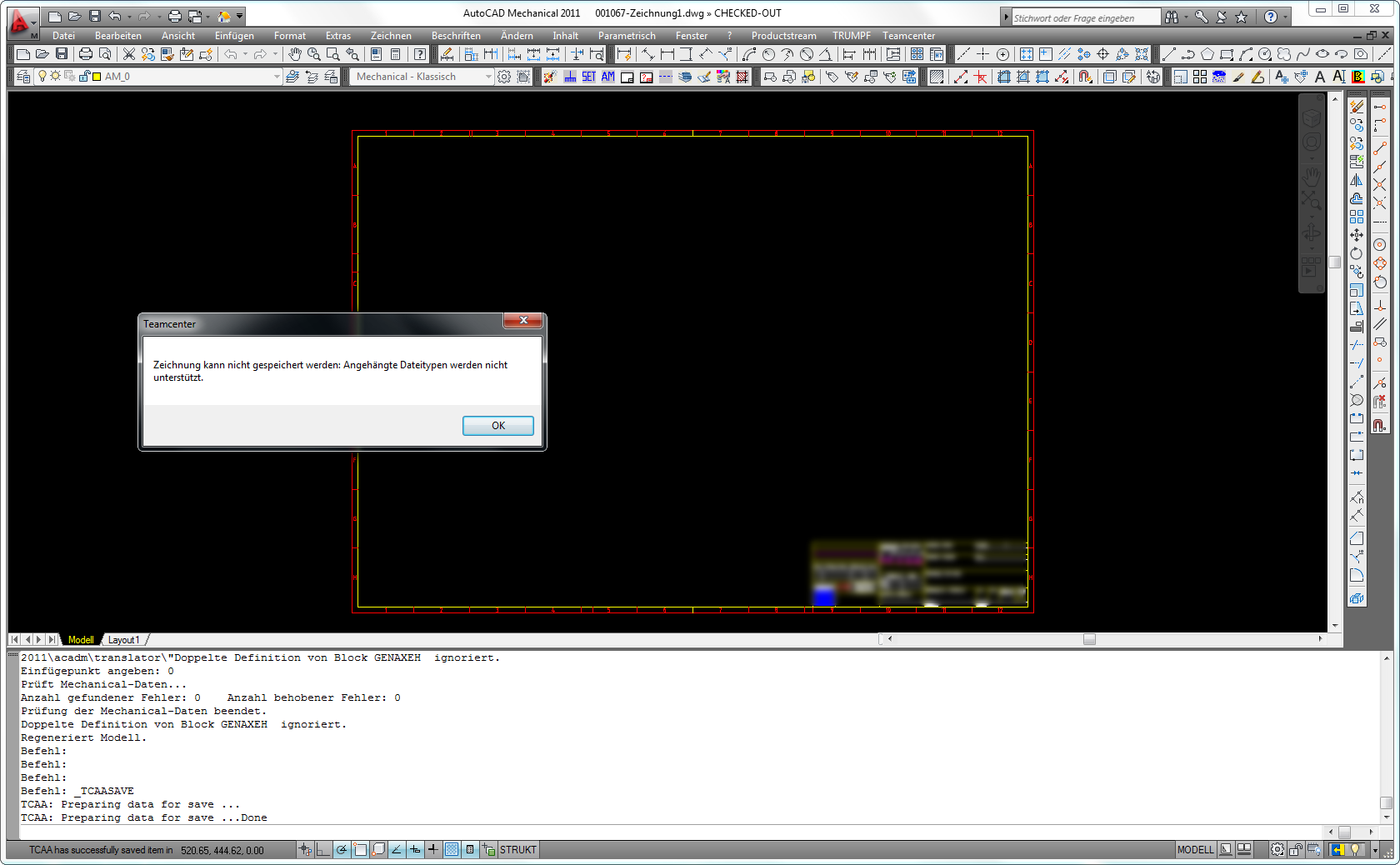The image size is (1400, 865).
Task: Toggle STRUKT mode in status bar
Action: click(518, 850)
